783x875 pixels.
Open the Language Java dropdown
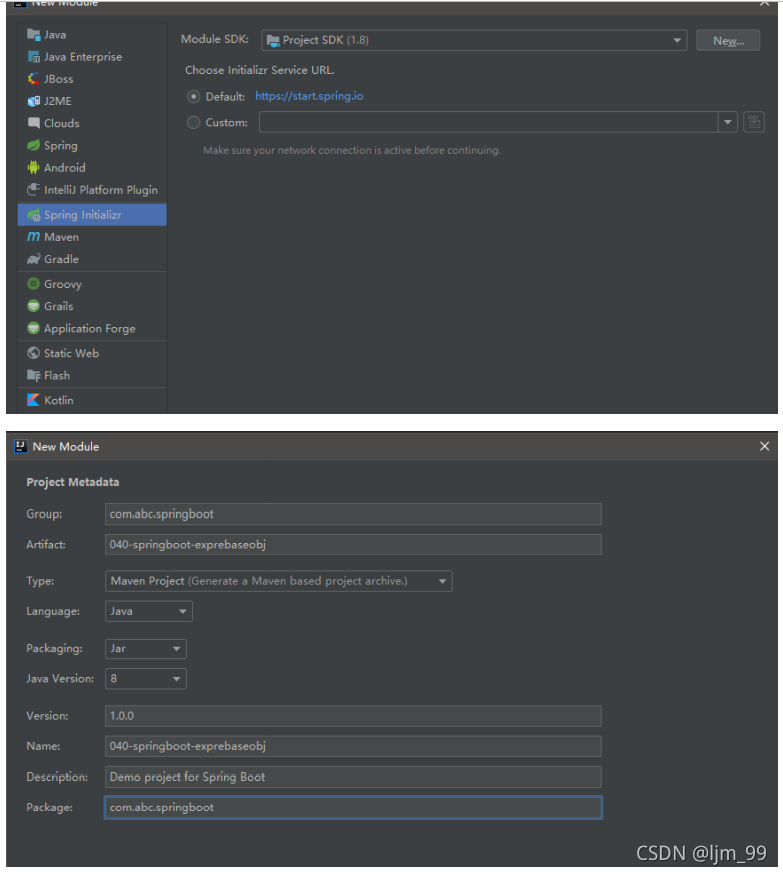[x=148, y=611]
